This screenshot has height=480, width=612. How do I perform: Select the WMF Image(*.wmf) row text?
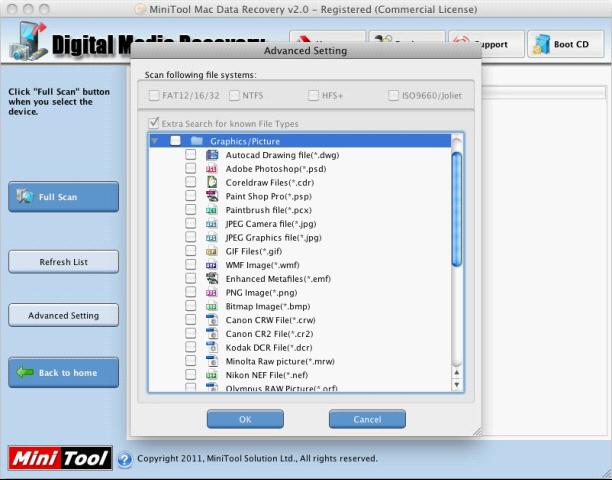263,265
